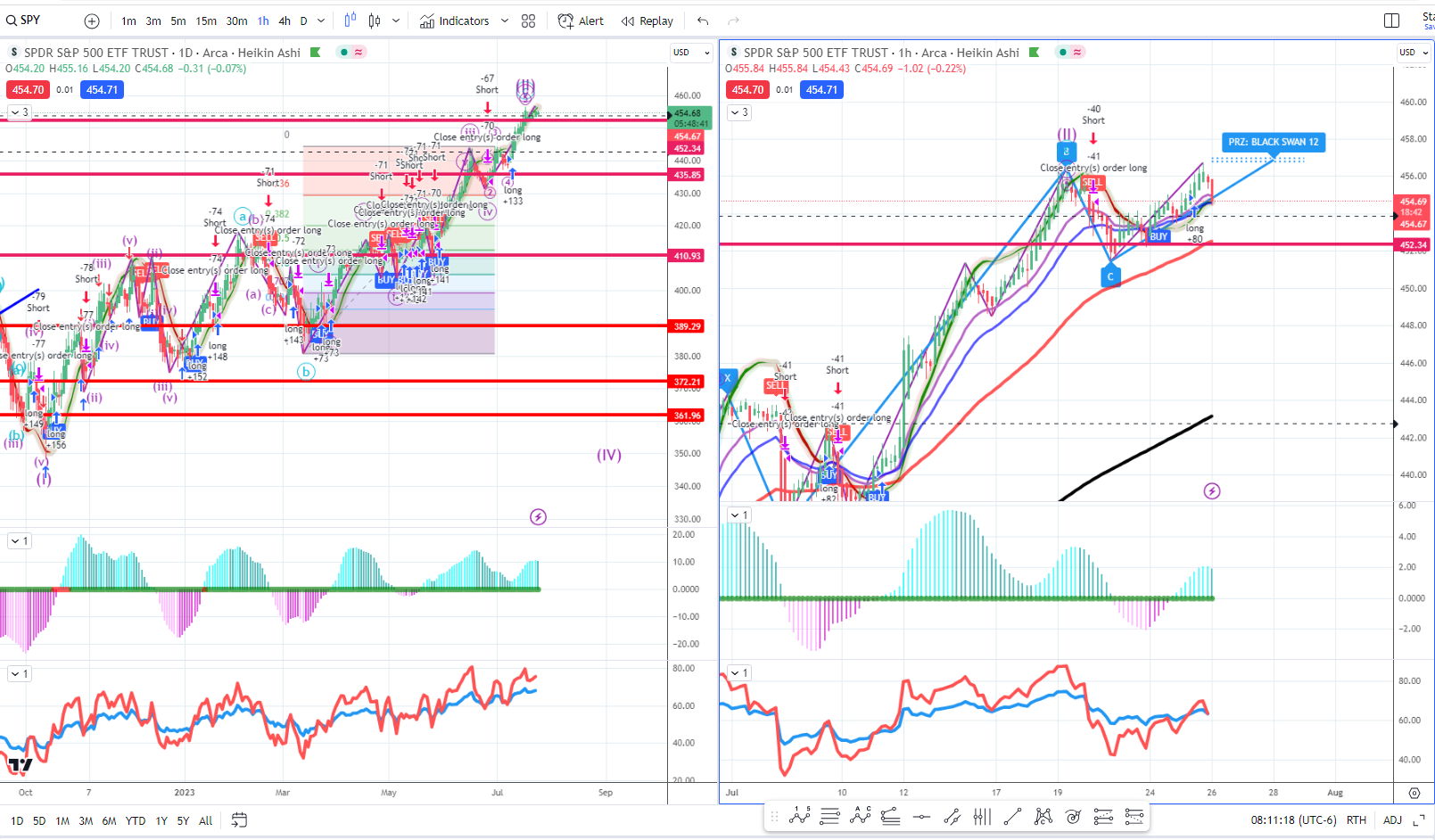Open timezone menu showing 08:11:18 (UTC-6)
Screen dimensions: 1435x840
click(1293, 820)
